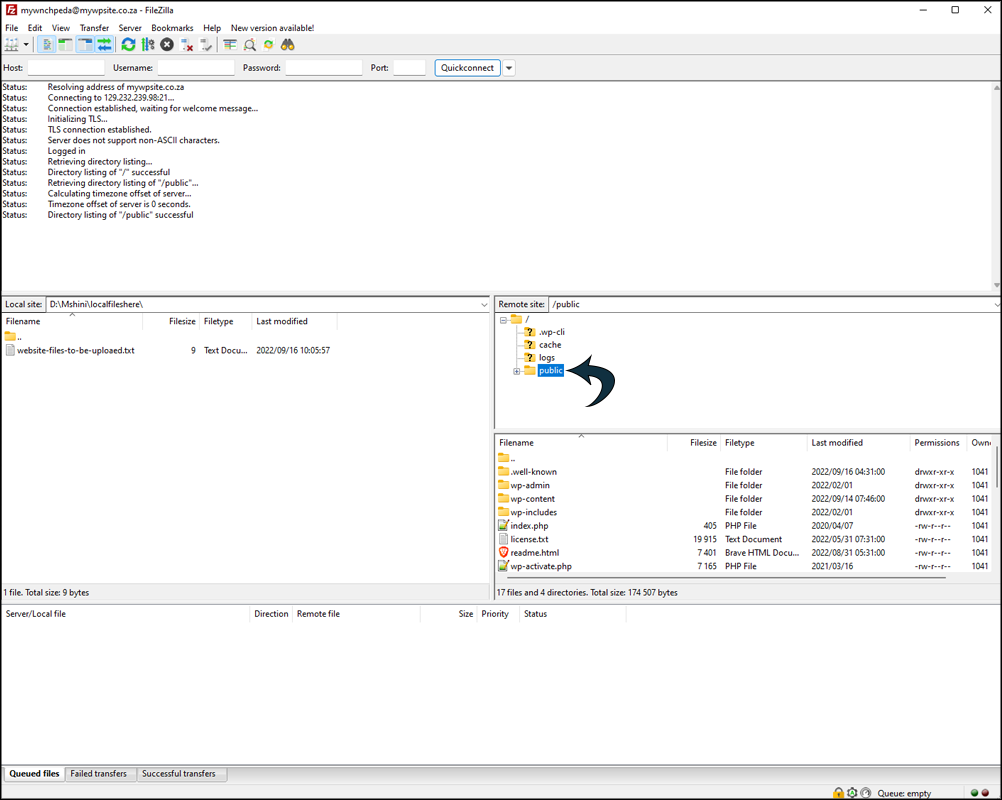1002x800 pixels.
Task: Open the Quickconnect history dropdown arrow
Action: point(509,68)
